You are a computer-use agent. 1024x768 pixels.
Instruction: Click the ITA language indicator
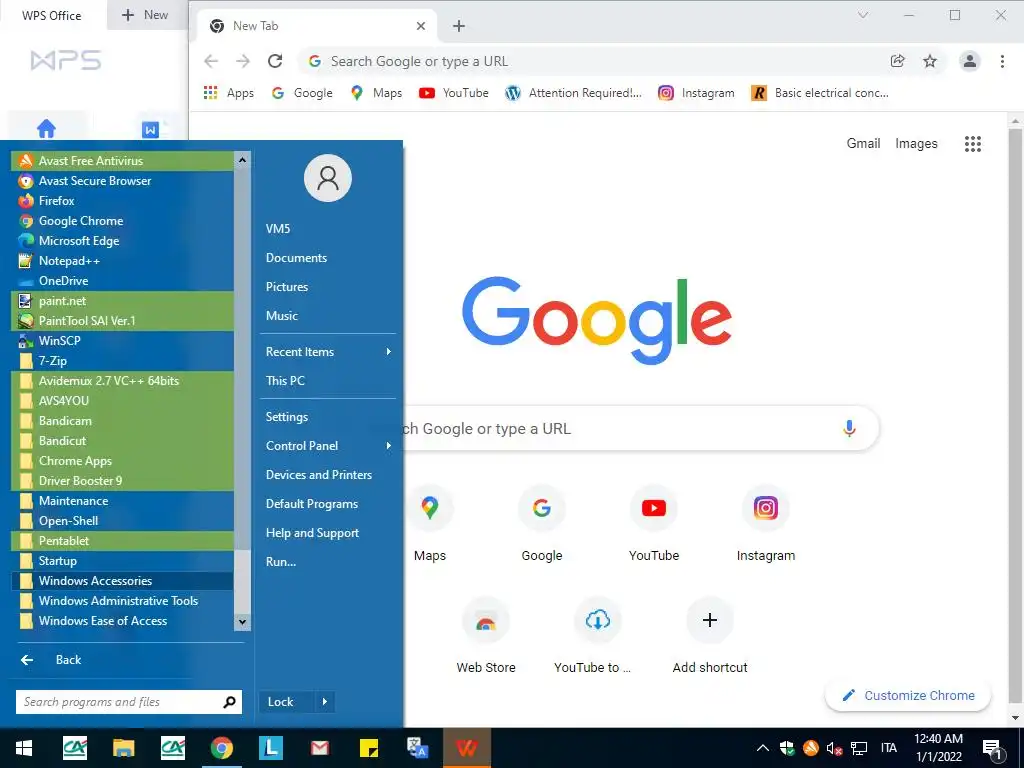click(x=888, y=748)
